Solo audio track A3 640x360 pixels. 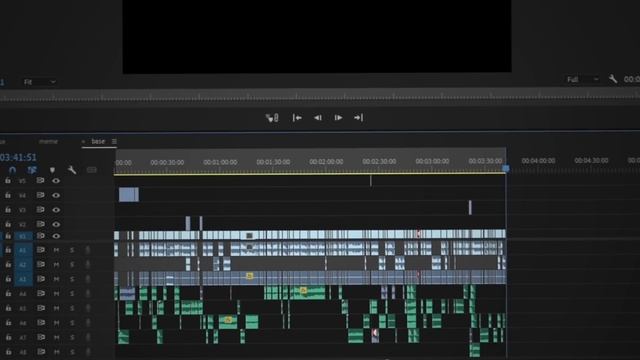click(72, 279)
